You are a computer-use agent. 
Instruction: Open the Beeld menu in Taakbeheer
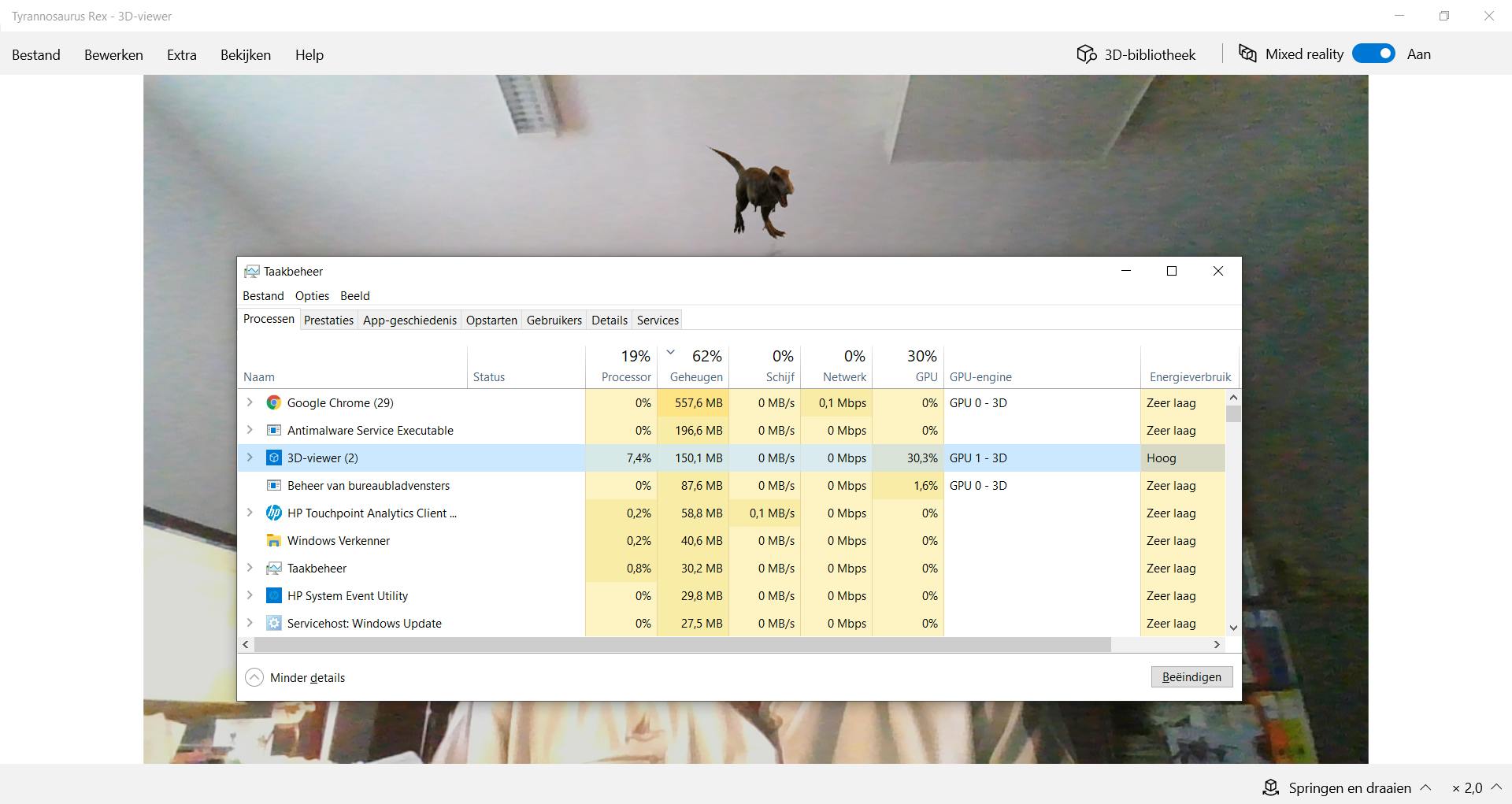click(355, 296)
